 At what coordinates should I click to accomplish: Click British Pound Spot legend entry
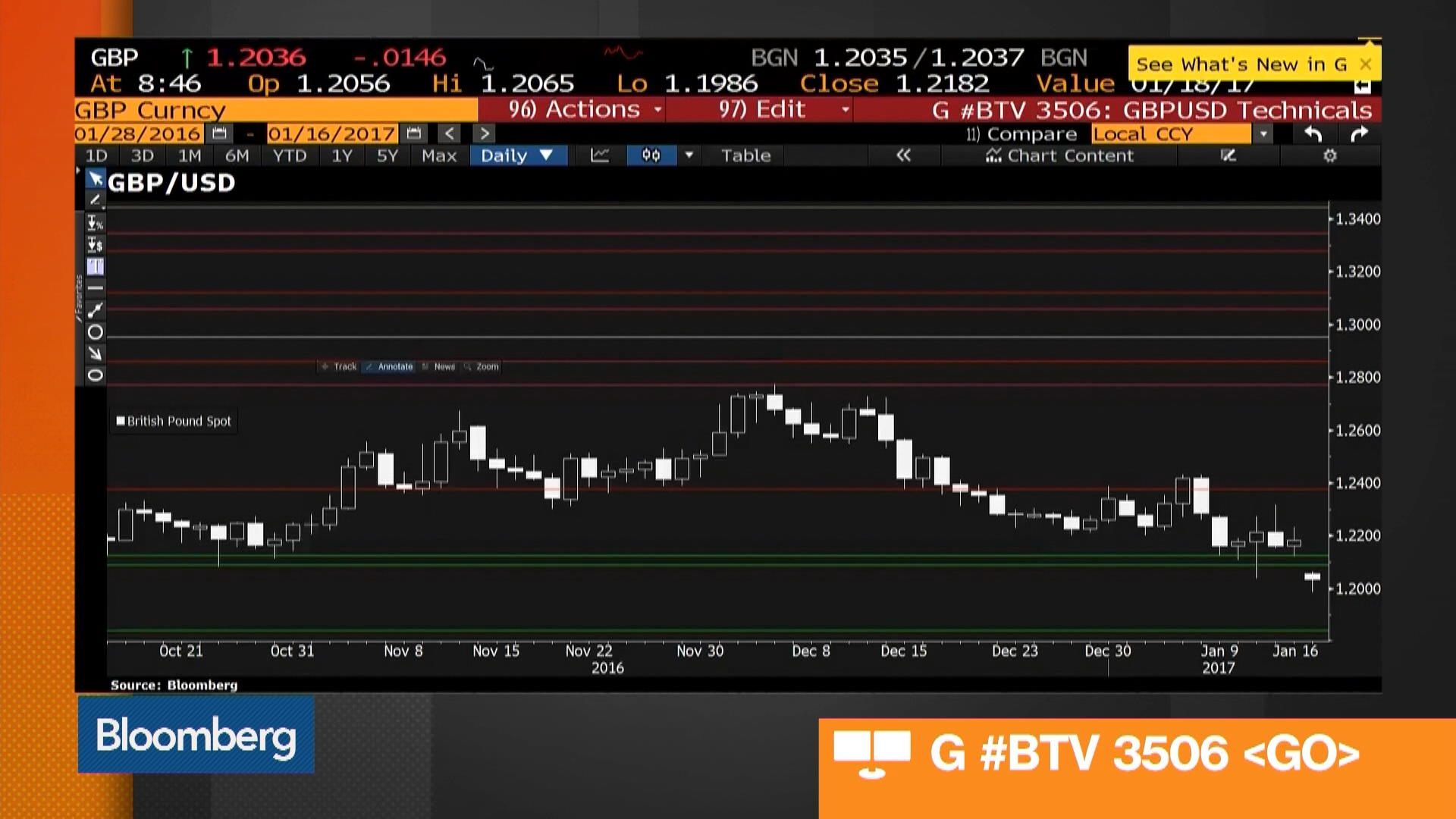(x=174, y=421)
